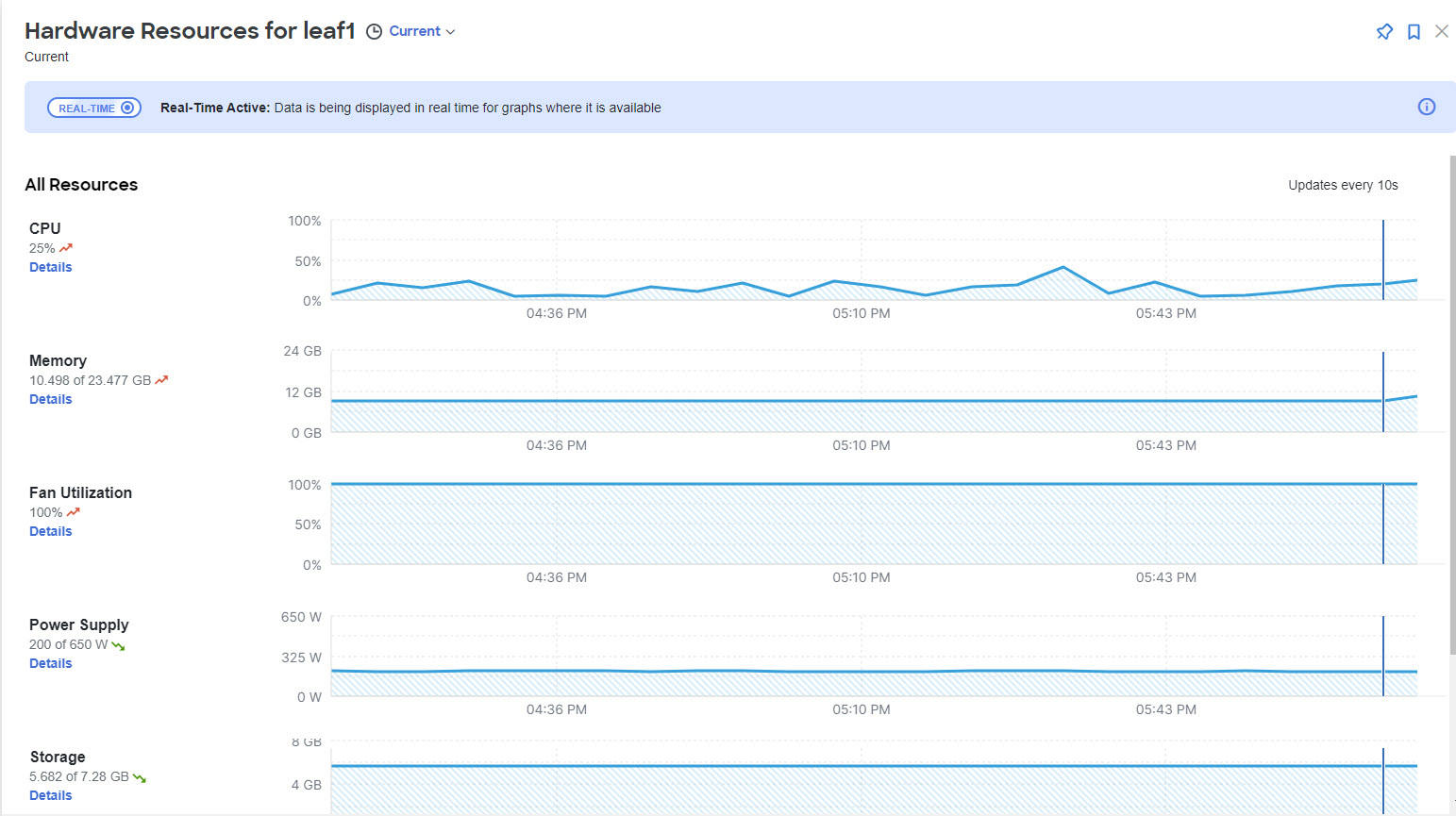Click the Memory 10.498 of 23.477 GB text

(x=90, y=380)
